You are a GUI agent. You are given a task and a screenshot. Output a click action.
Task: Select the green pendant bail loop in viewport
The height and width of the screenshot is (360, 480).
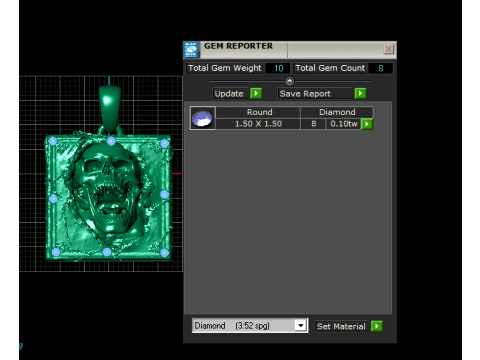(110, 109)
